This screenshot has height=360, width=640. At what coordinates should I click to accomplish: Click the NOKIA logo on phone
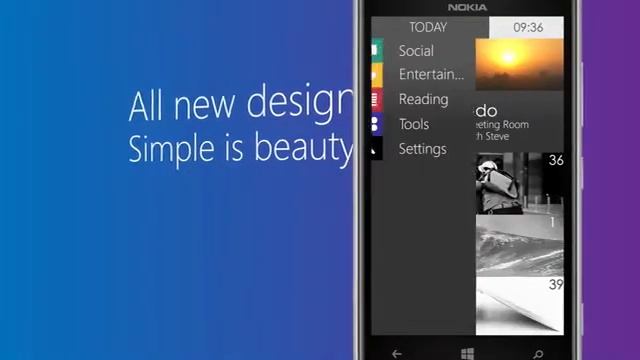click(467, 7)
